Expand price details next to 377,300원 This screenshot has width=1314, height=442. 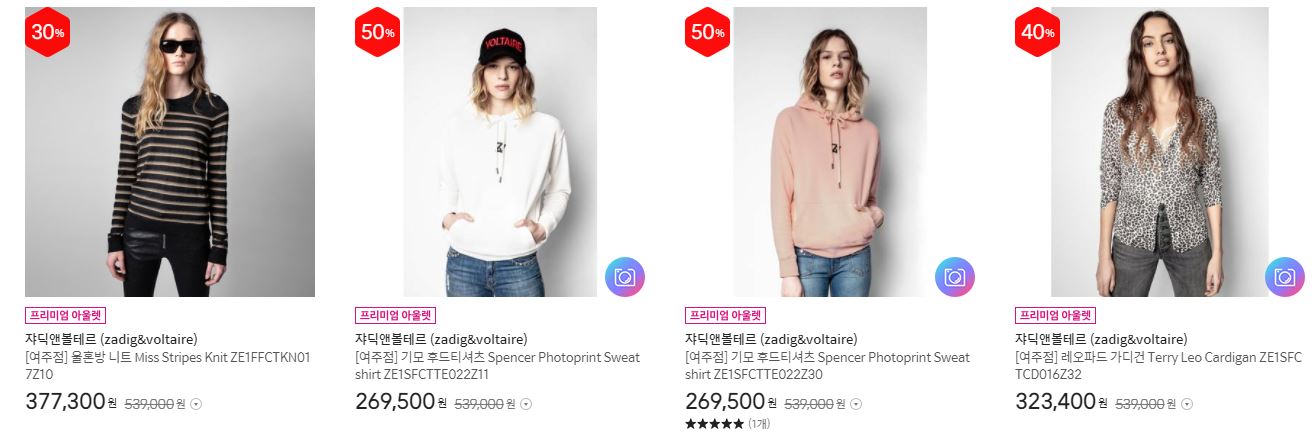196,404
